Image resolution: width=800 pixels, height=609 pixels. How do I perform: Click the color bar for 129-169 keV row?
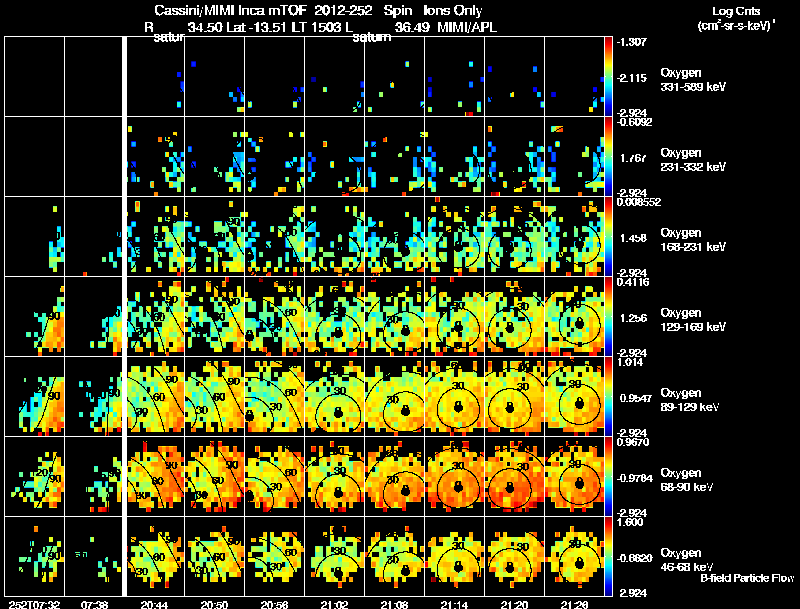608,317
